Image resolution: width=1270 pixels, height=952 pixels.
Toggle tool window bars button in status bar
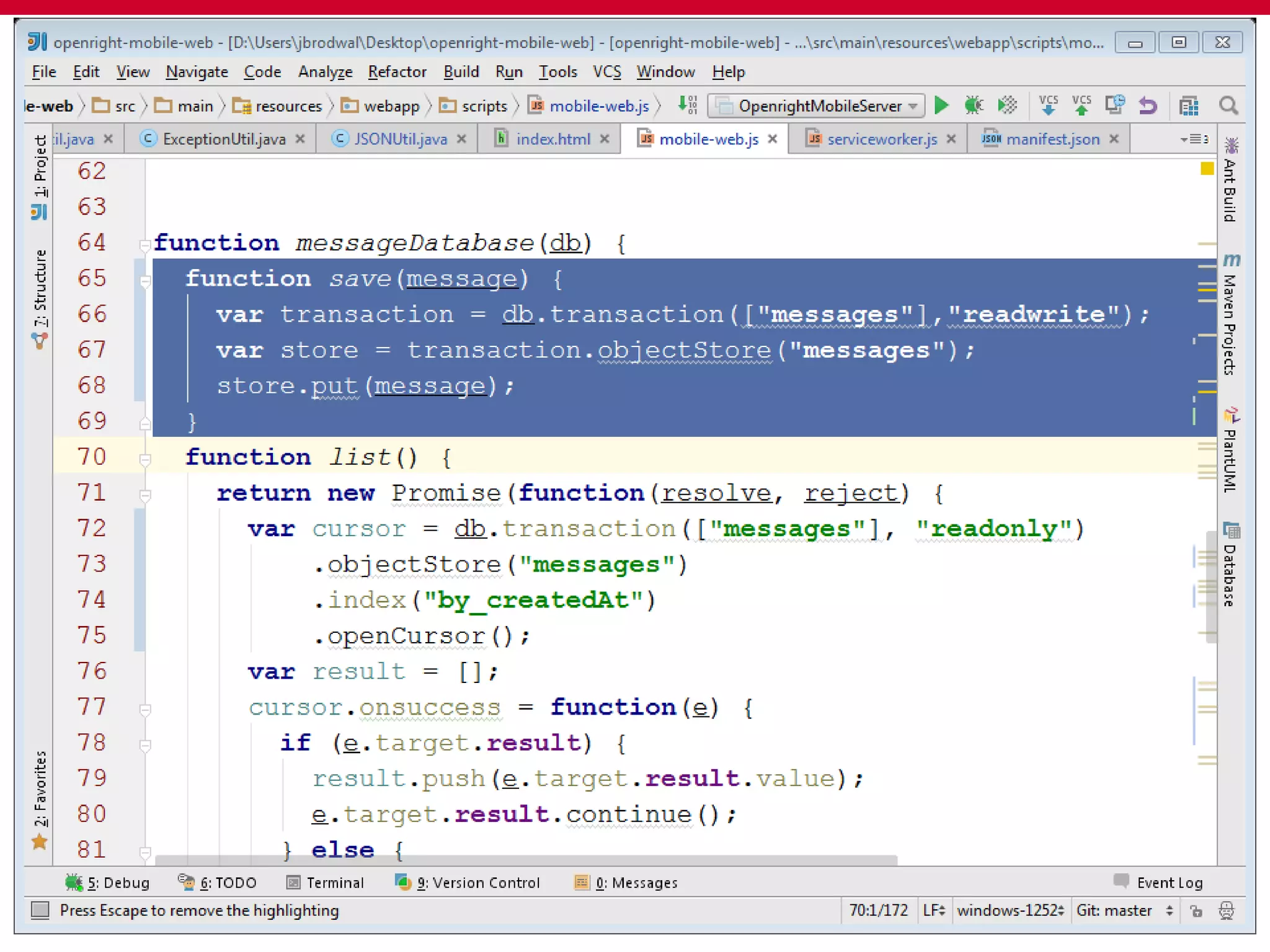tap(40, 910)
